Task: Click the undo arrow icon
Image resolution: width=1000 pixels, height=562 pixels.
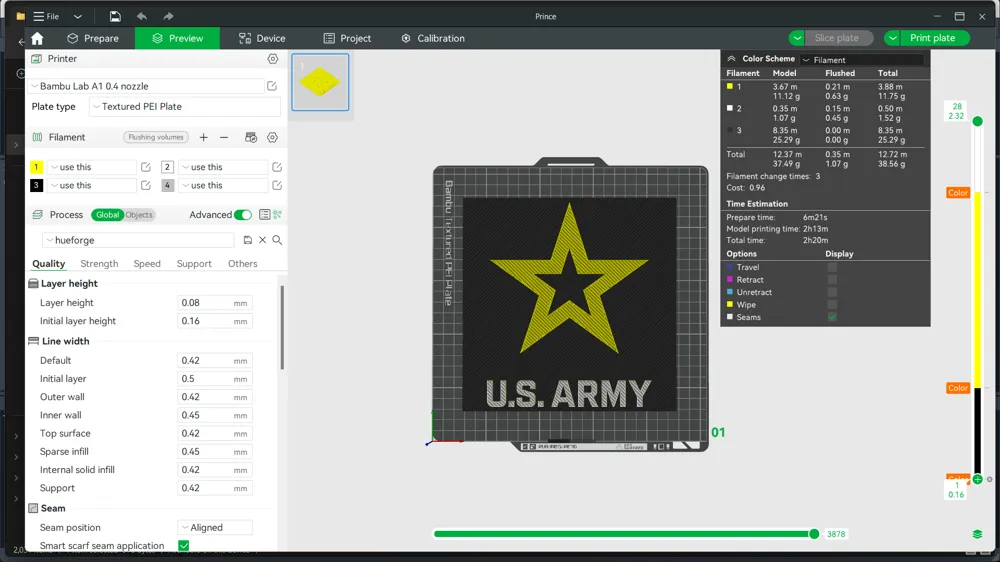Action: [x=142, y=16]
